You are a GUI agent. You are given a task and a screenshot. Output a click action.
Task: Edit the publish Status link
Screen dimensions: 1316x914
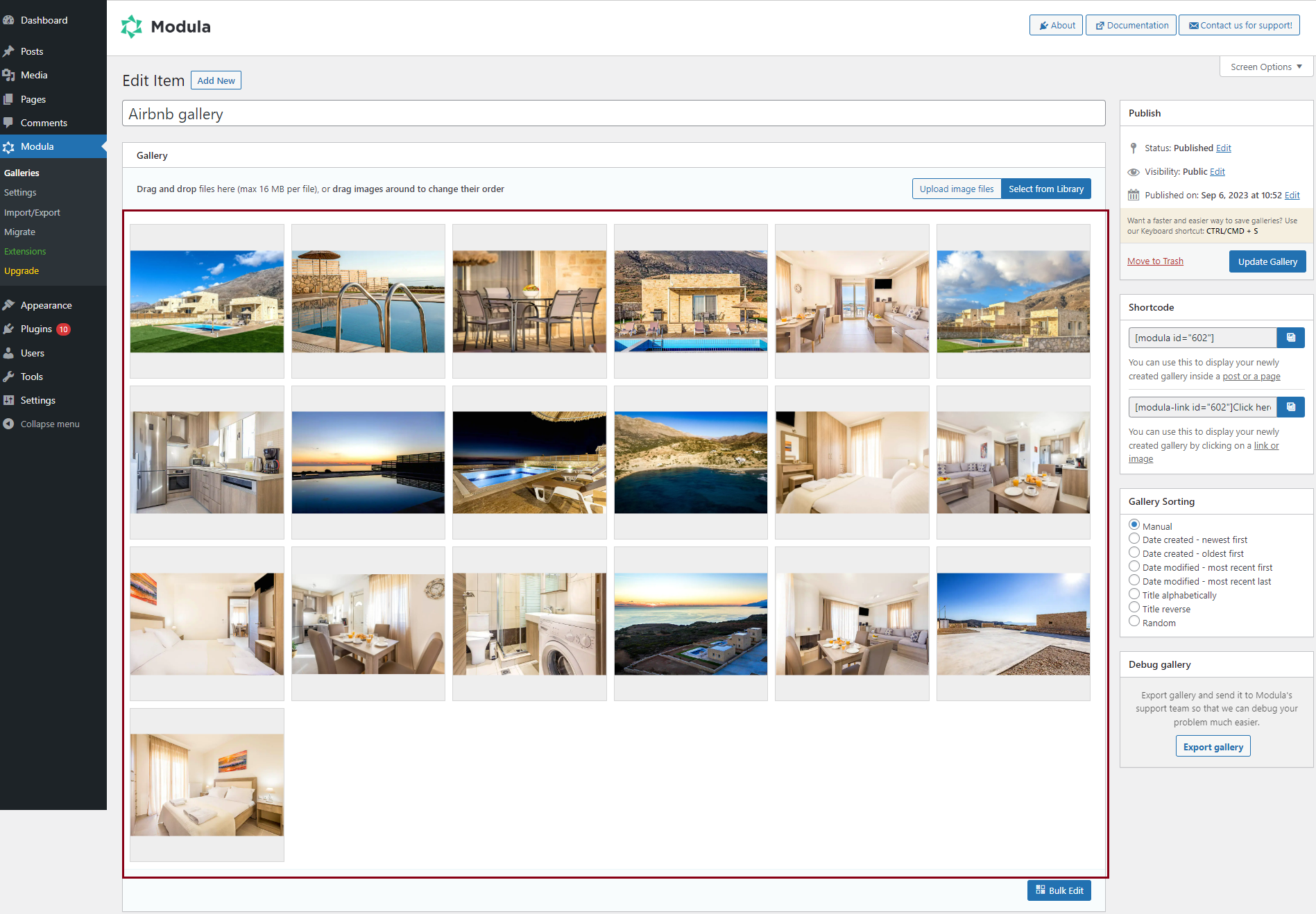(1224, 148)
